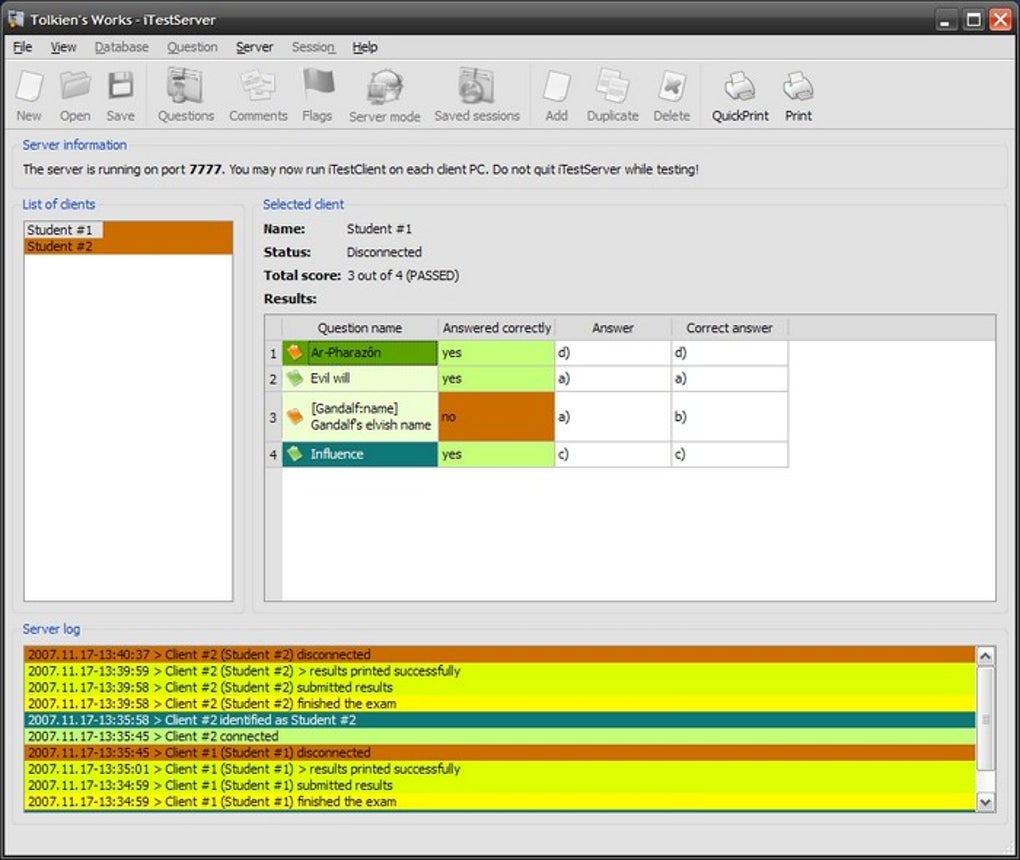This screenshot has width=1020, height=860.
Task: Open the Questions view icon
Action: point(185,86)
